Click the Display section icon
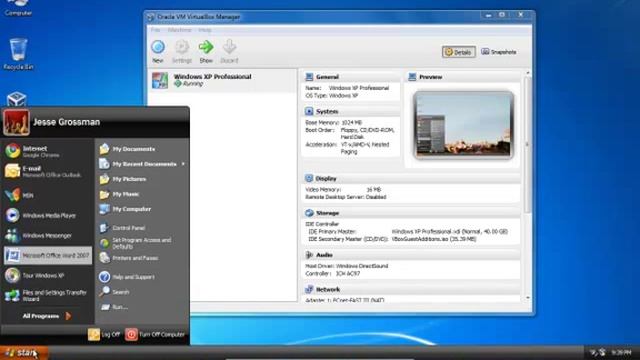 click(309, 178)
